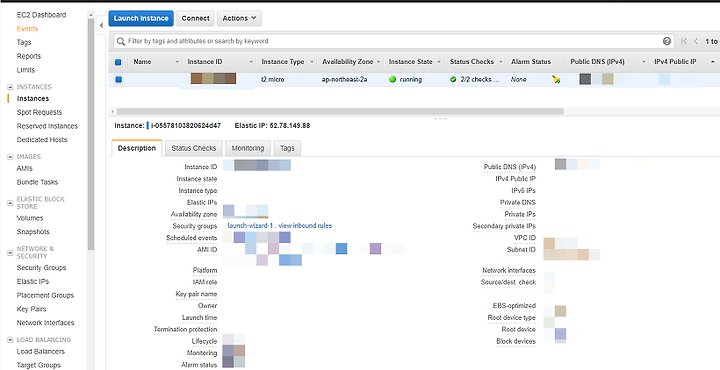Toggle the checkbox for the t2.micro instance row
The image size is (720, 370).
pos(118,79)
